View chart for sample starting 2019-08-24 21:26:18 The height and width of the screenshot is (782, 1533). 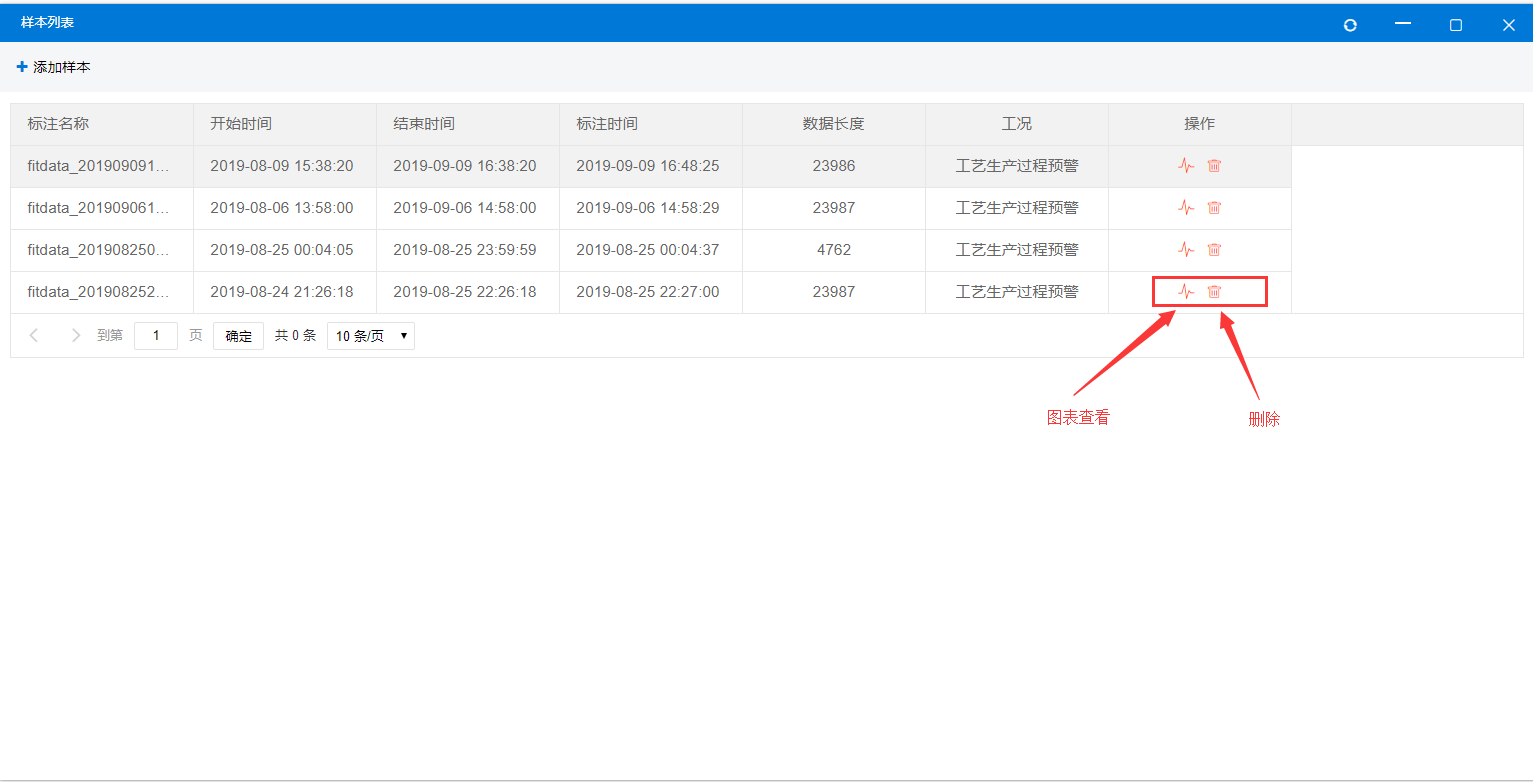(x=1186, y=292)
